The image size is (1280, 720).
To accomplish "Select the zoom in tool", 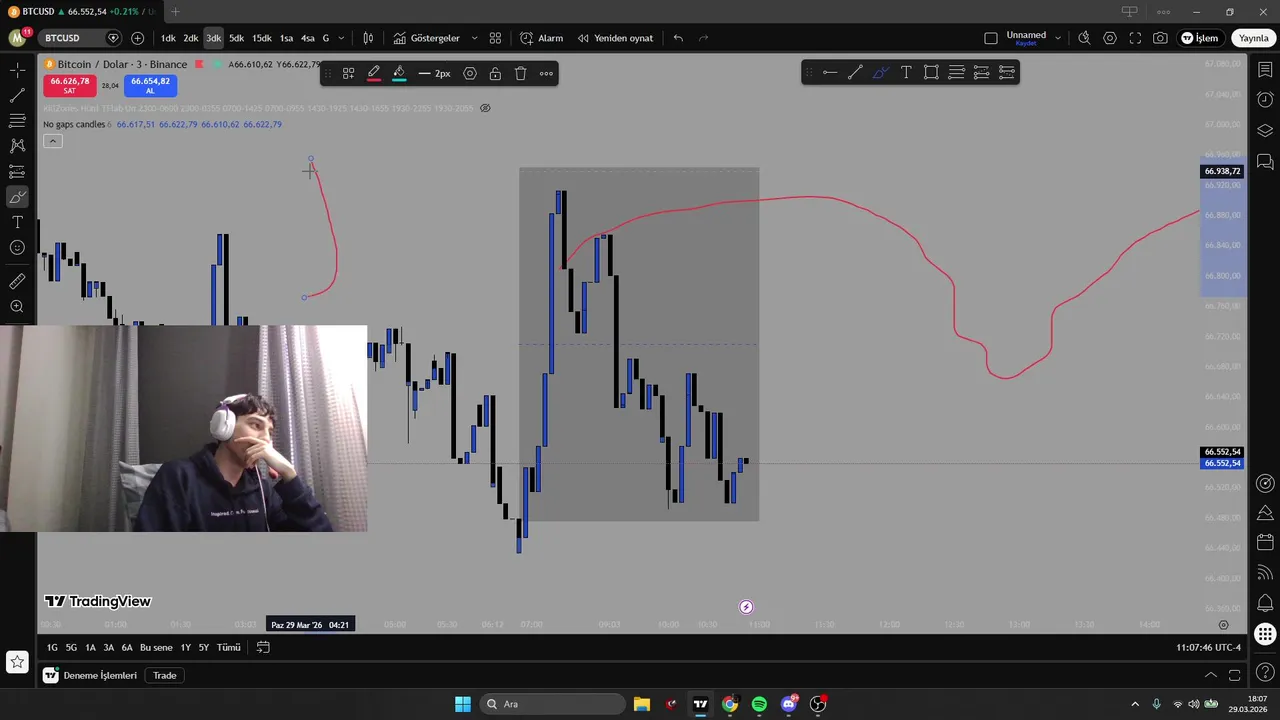I will click(x=17, y=307).
